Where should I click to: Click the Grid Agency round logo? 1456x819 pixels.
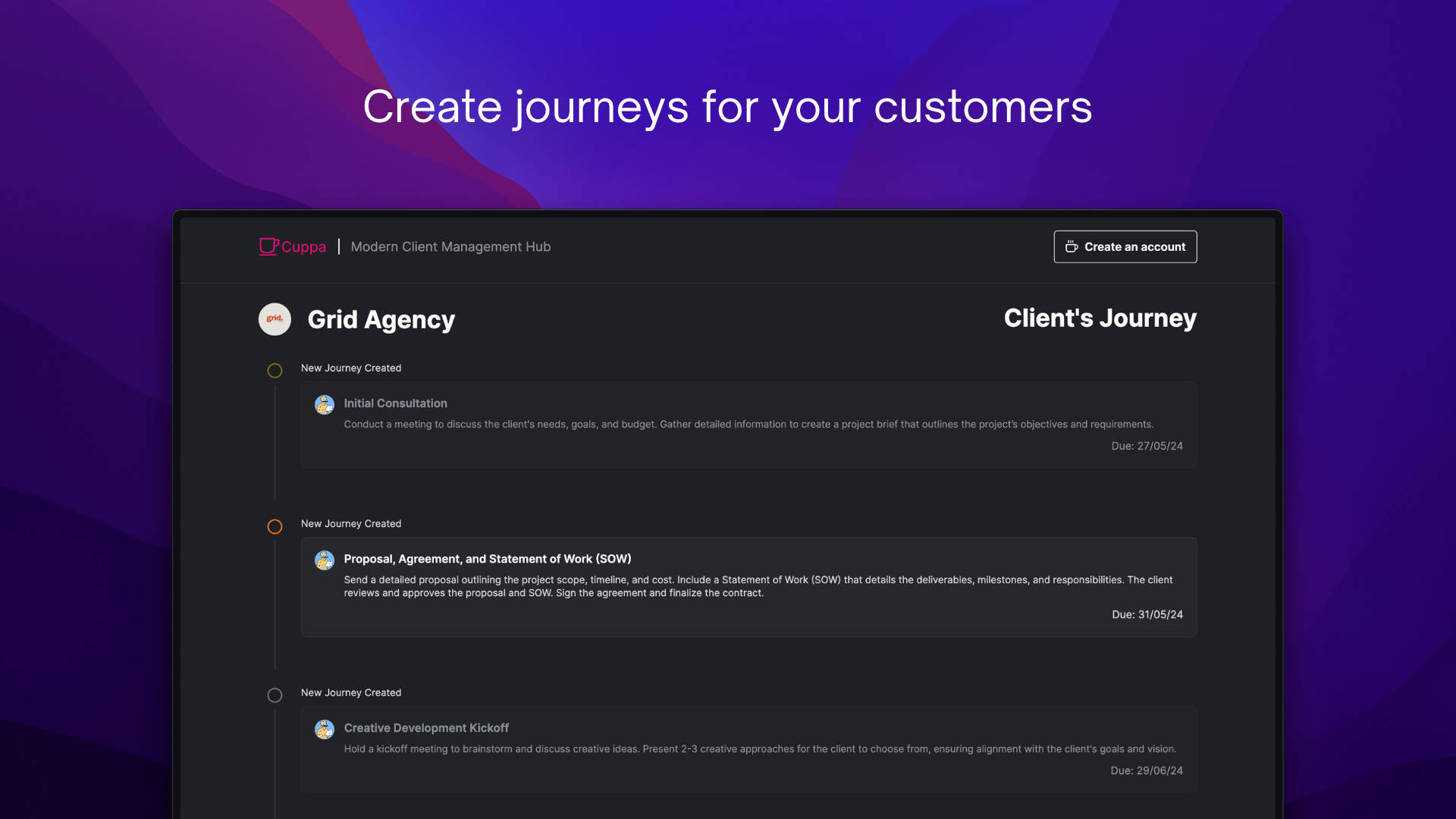point(275,319)
